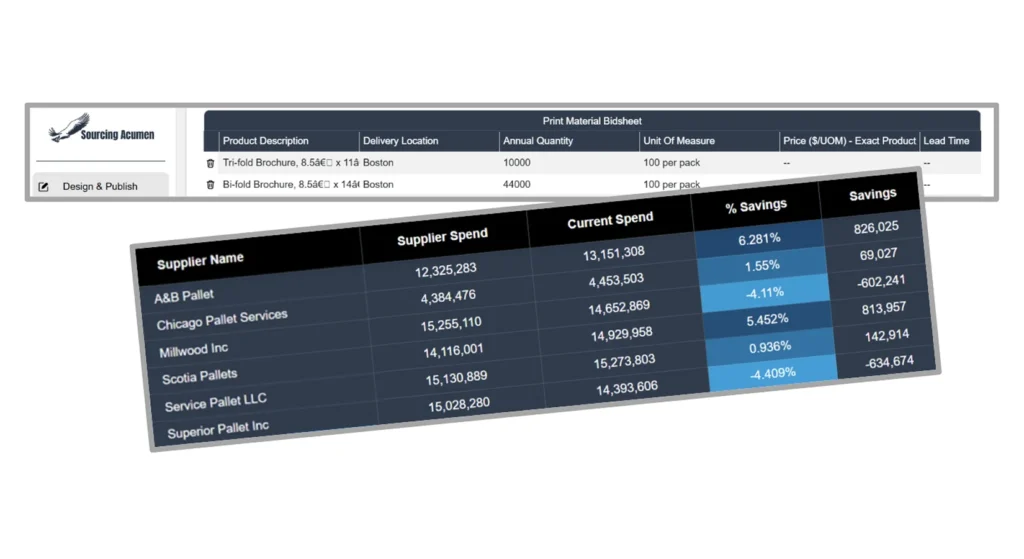Select the Price ($/UOM) - Exact Product header
The width and height of the screenshot is (1024, 559).
pyautogui.click(x=850, y=141)
